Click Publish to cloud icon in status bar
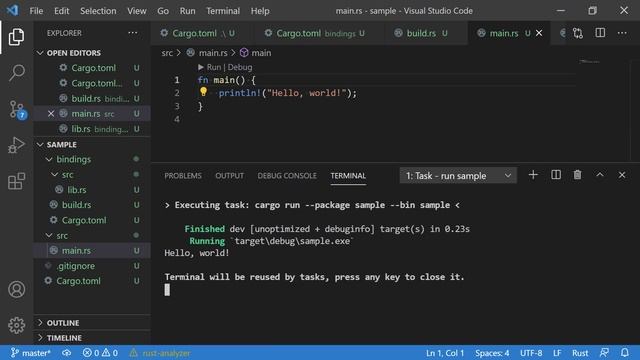 click(x=67, y=353)
